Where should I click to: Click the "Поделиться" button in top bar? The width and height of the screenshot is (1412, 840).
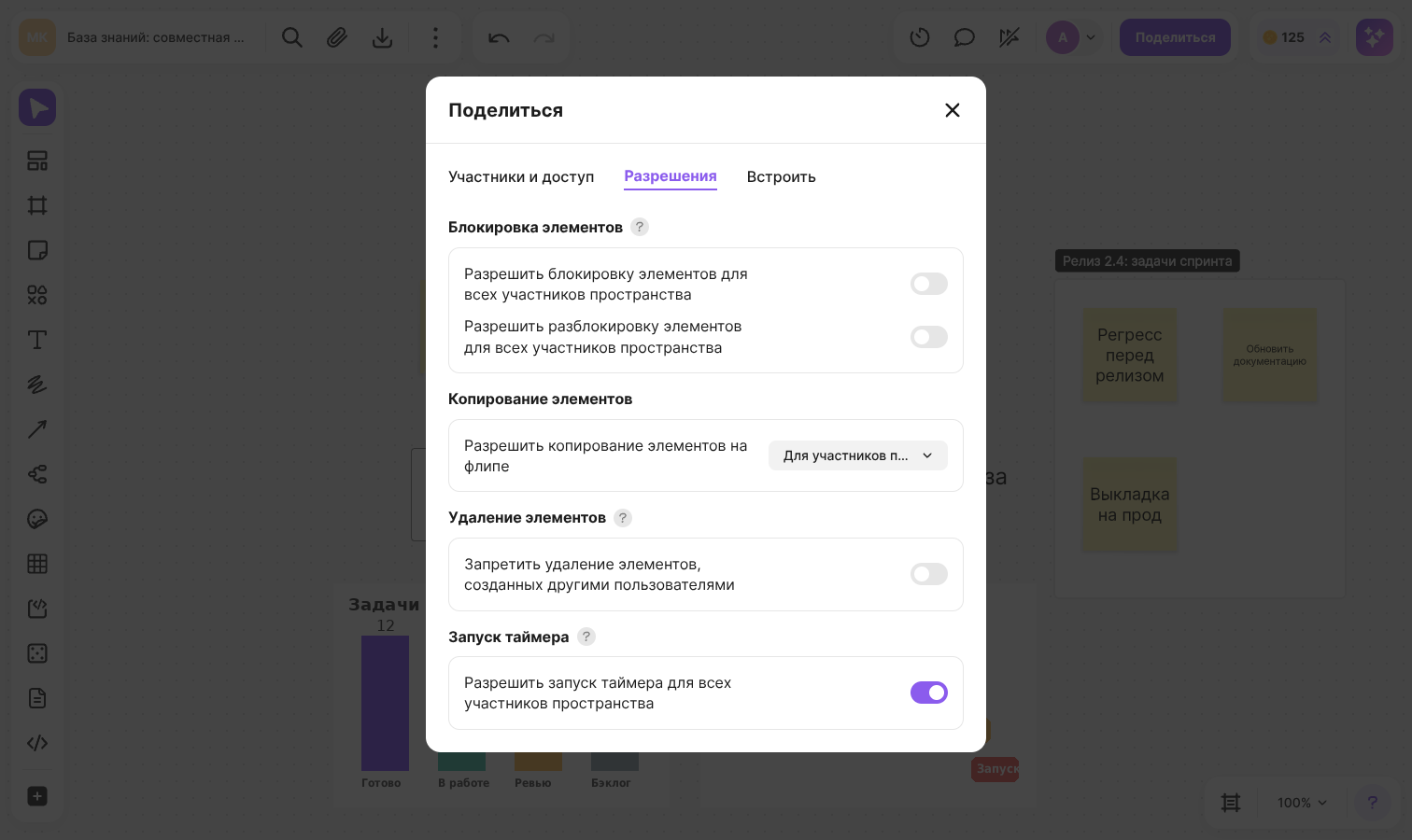coord(1176,37)
